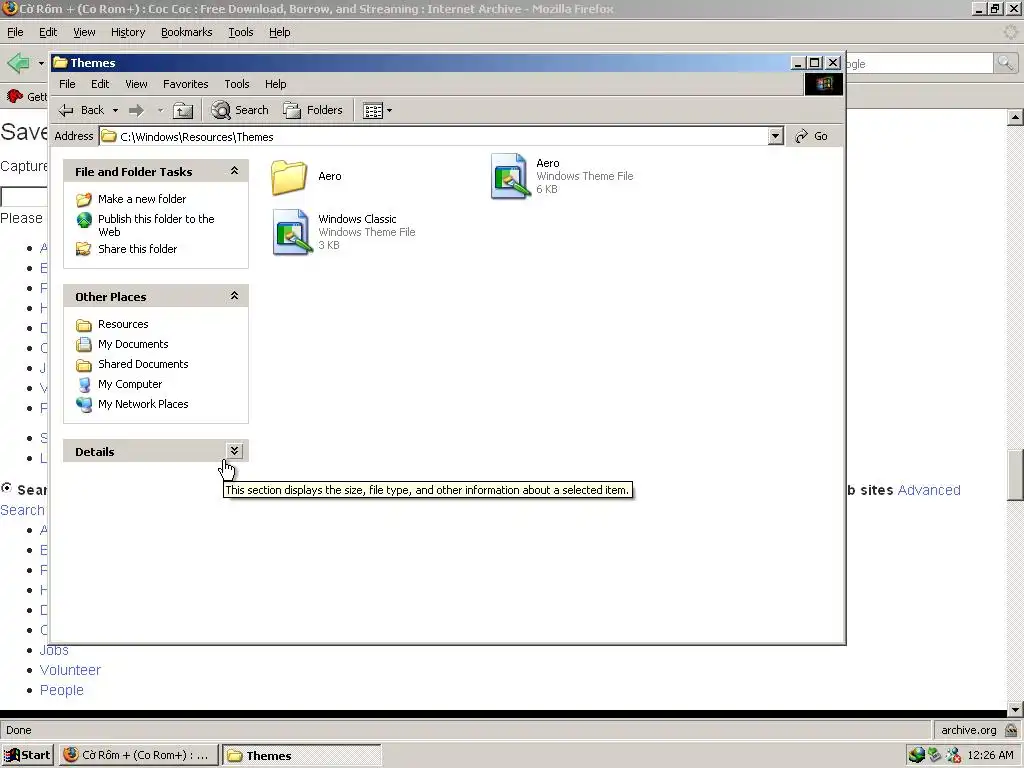
Task: Go up one folder level icon
Action: pyautogui.click(x=183, y=110)
